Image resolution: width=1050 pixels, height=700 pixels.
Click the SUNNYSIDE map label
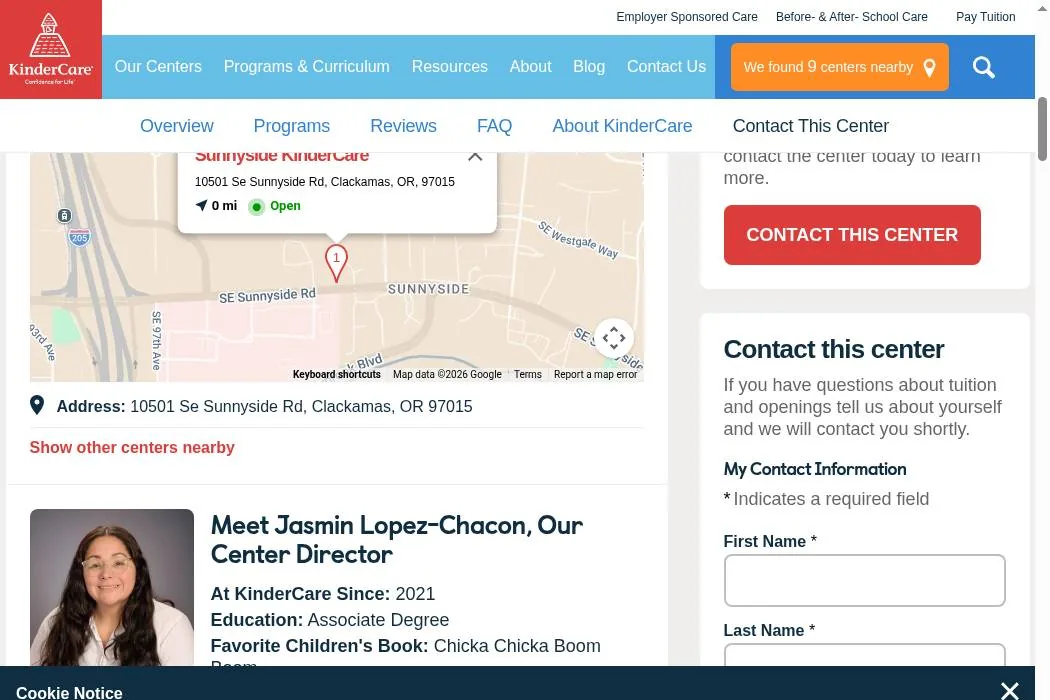429,289
